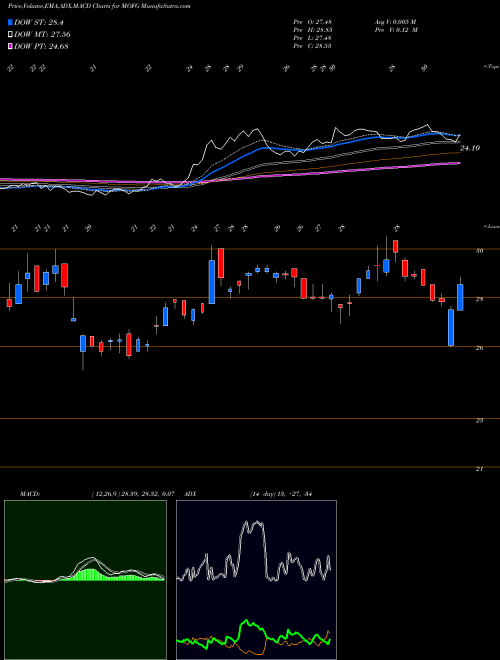Click the 'Pre O: 27.48' value
This screenshot has height=660, width=500.
313,22
